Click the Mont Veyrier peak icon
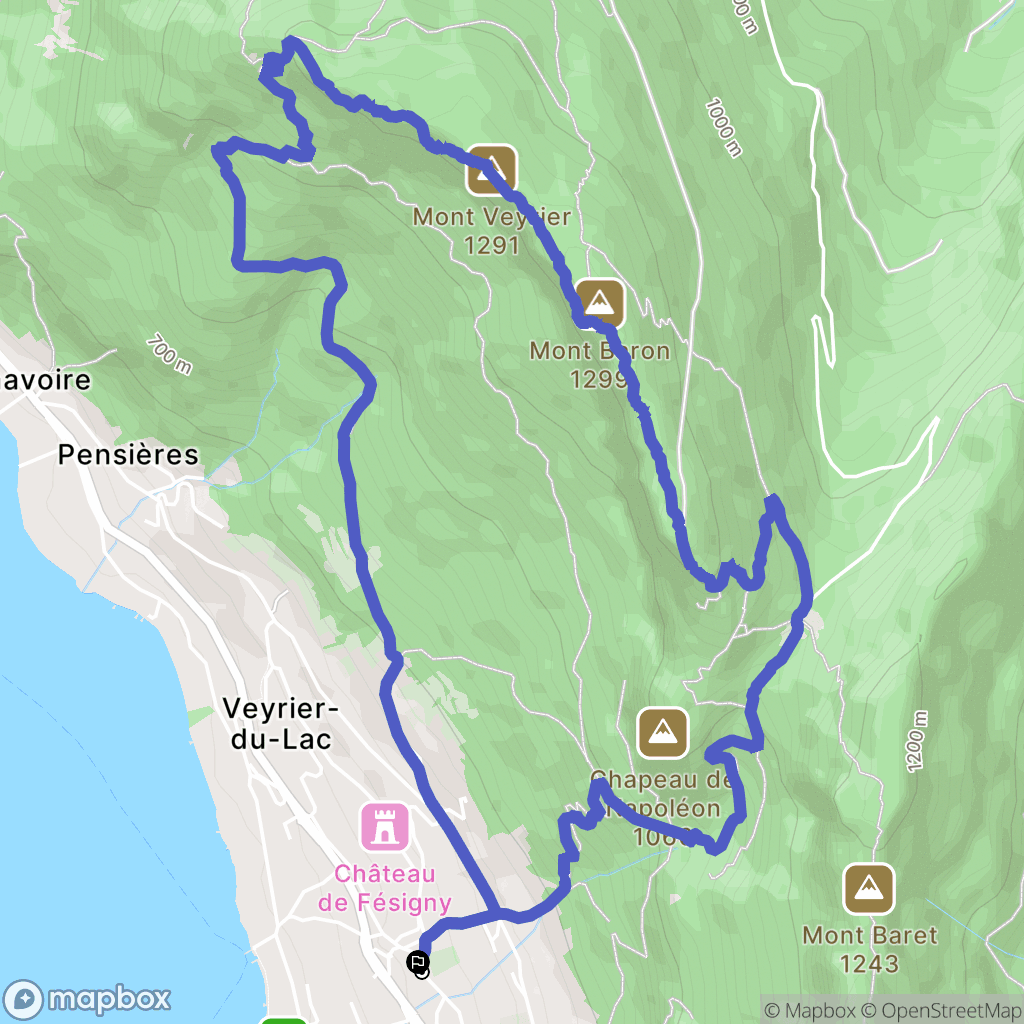Screen dimensions: 1024x1024 coord(491,170)
